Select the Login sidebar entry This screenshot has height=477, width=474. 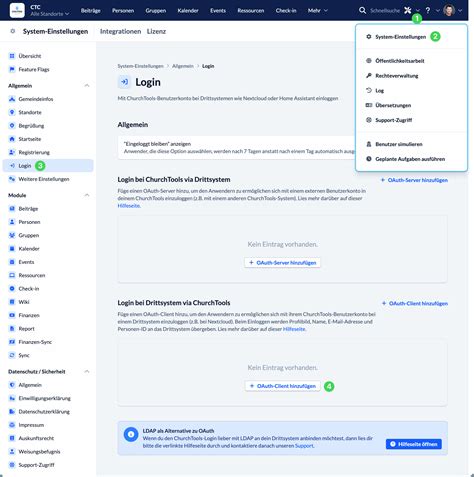tap(48, 166)
